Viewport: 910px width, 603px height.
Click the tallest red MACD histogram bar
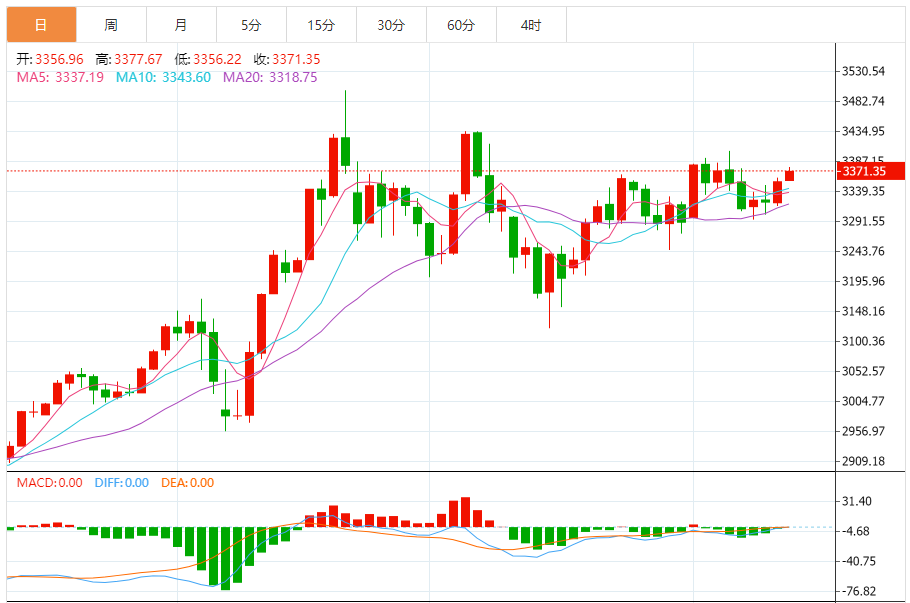(465, 512)
